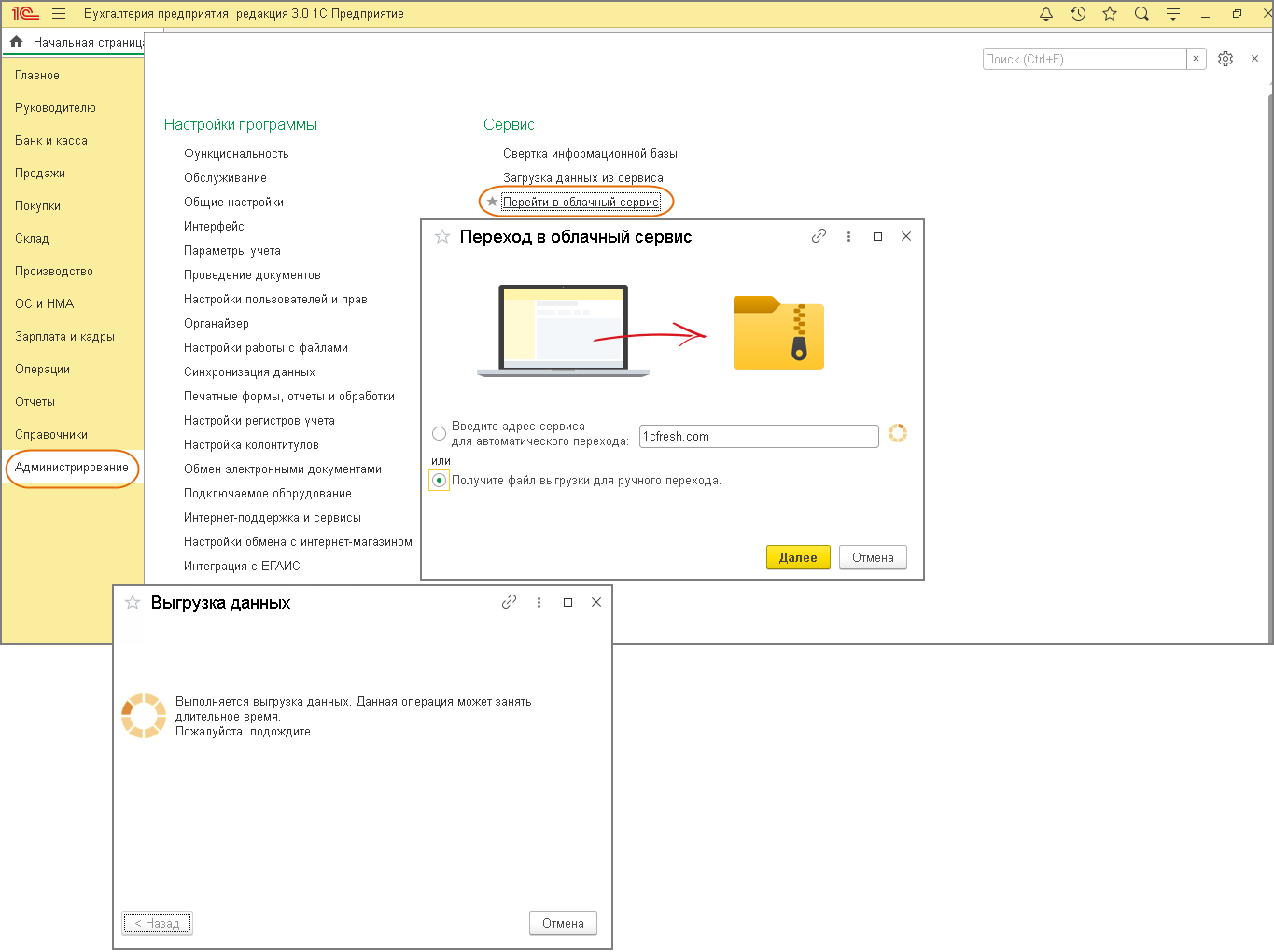The height and width of the screenshot is (952, 1274).
Task: Open 'Свертка информационной базы'
Action: (x=590, y=153)
